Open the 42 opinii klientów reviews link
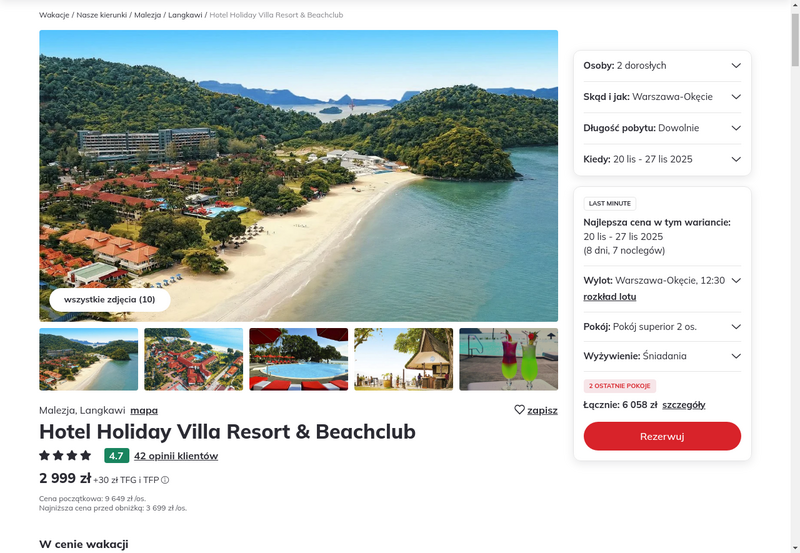 (176, 456)
